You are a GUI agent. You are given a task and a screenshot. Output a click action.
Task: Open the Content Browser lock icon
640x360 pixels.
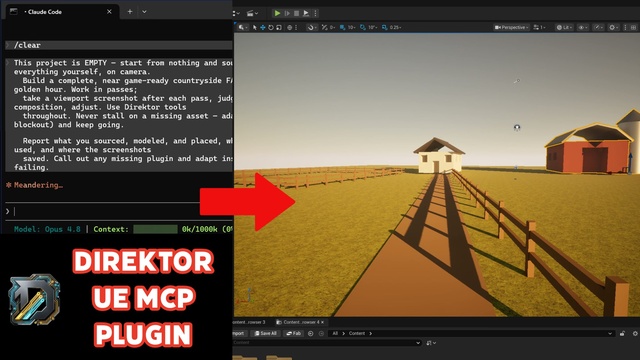click(622, 333)
